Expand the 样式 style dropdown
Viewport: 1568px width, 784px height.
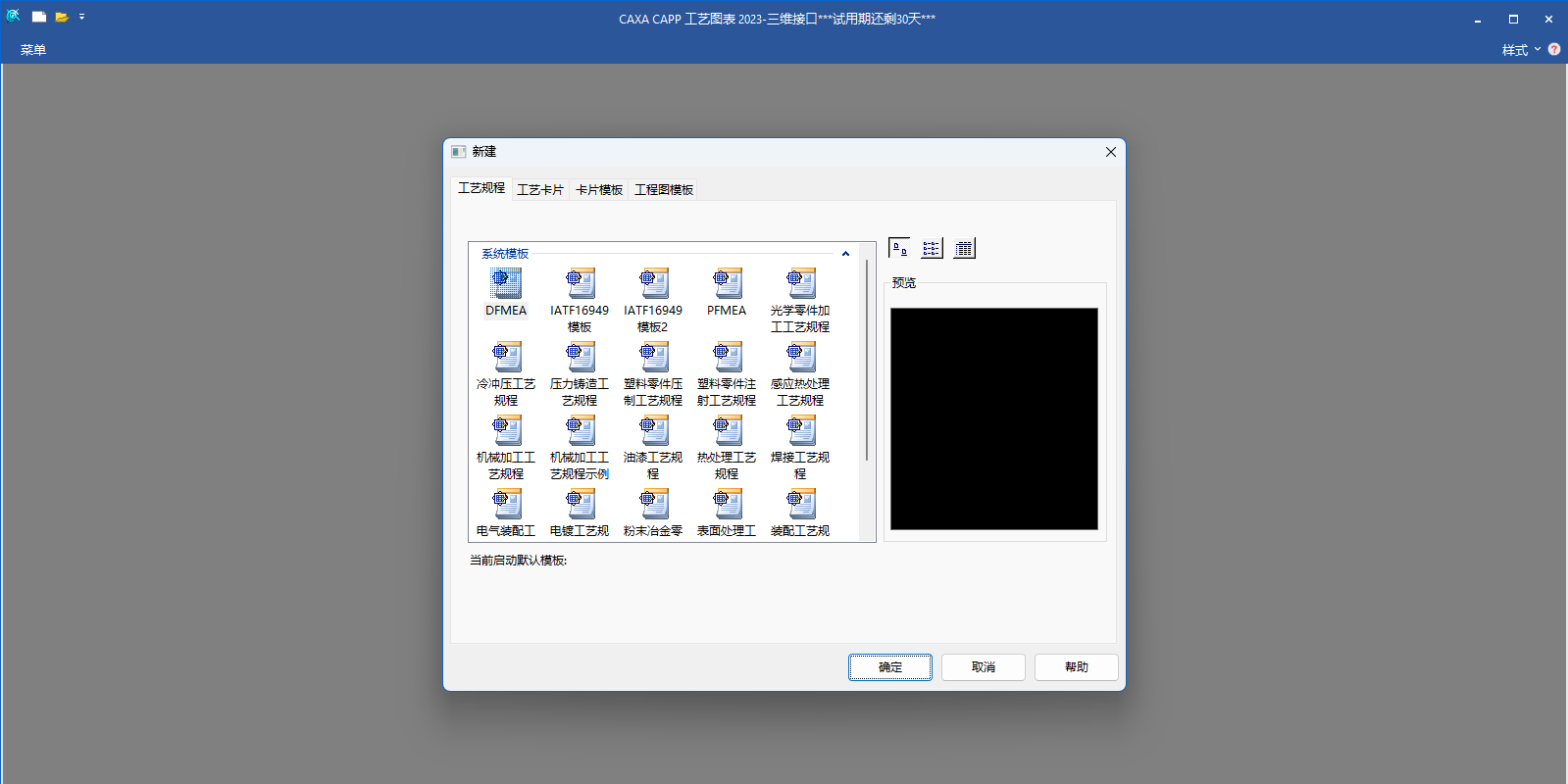[1521, 50]
